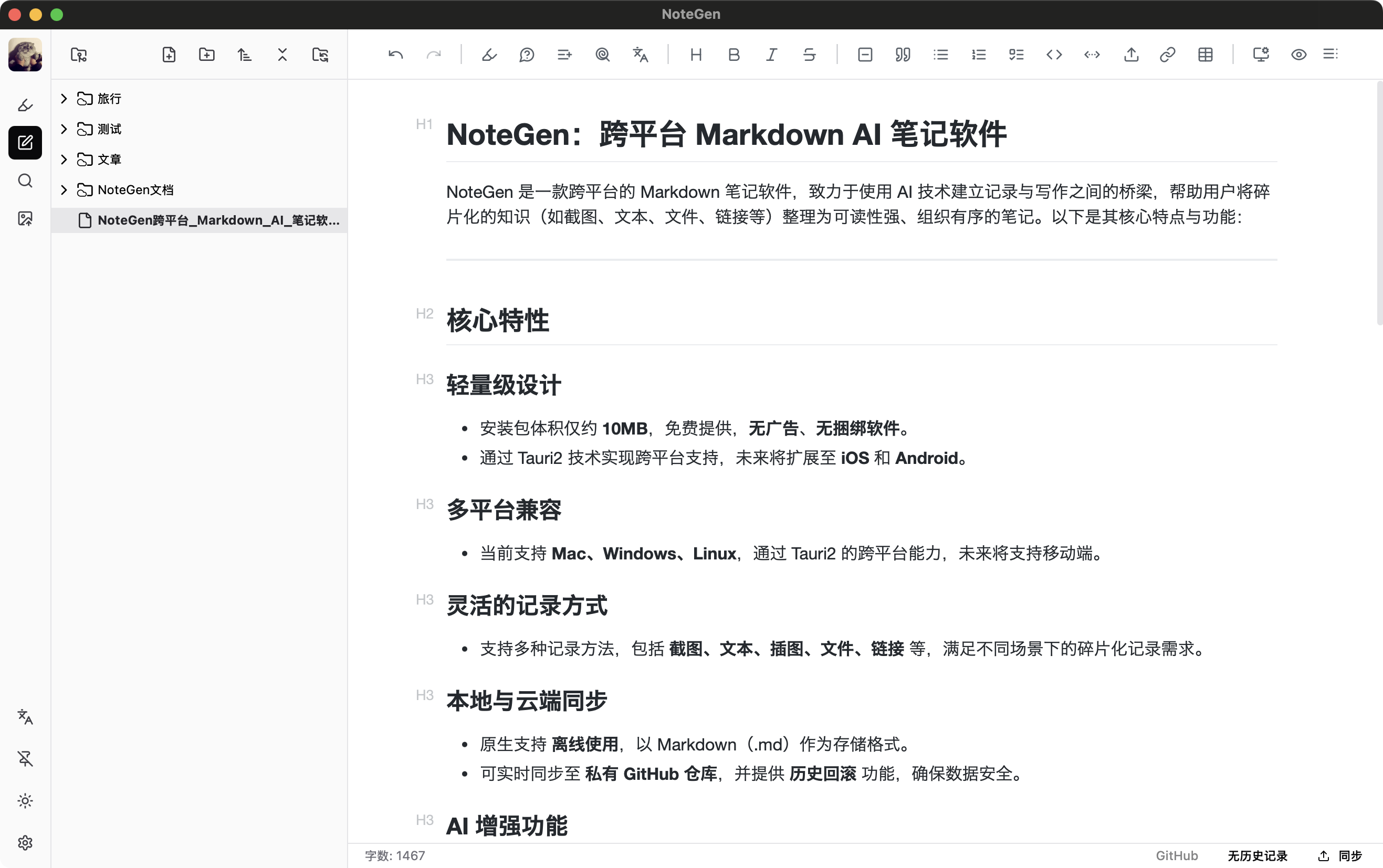Toggle italic formatting
Screen dimensions: 1383x868
click(771, 55)
